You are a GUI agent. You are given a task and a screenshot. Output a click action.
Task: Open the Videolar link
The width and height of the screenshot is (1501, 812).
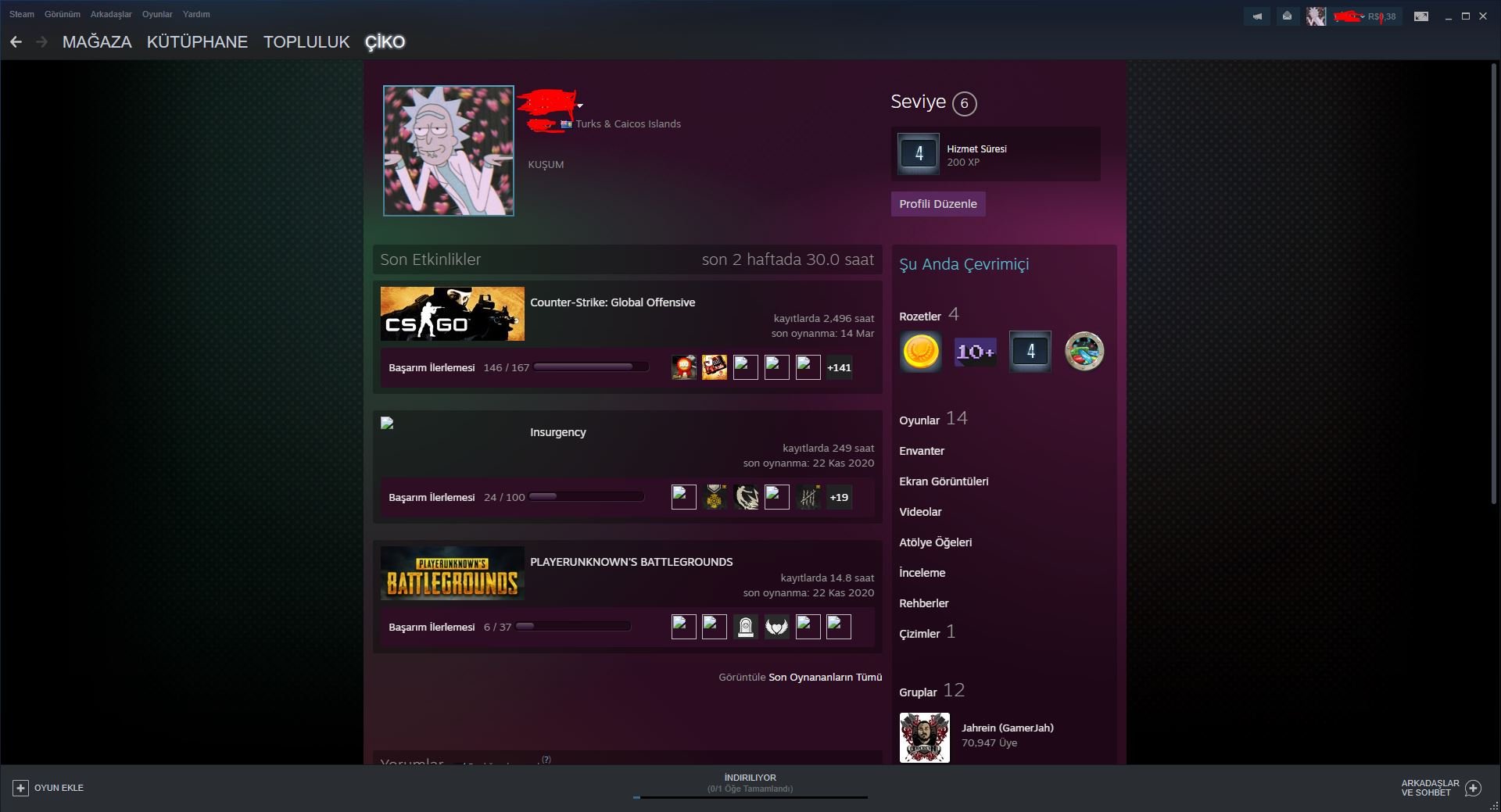pos(920,512)
